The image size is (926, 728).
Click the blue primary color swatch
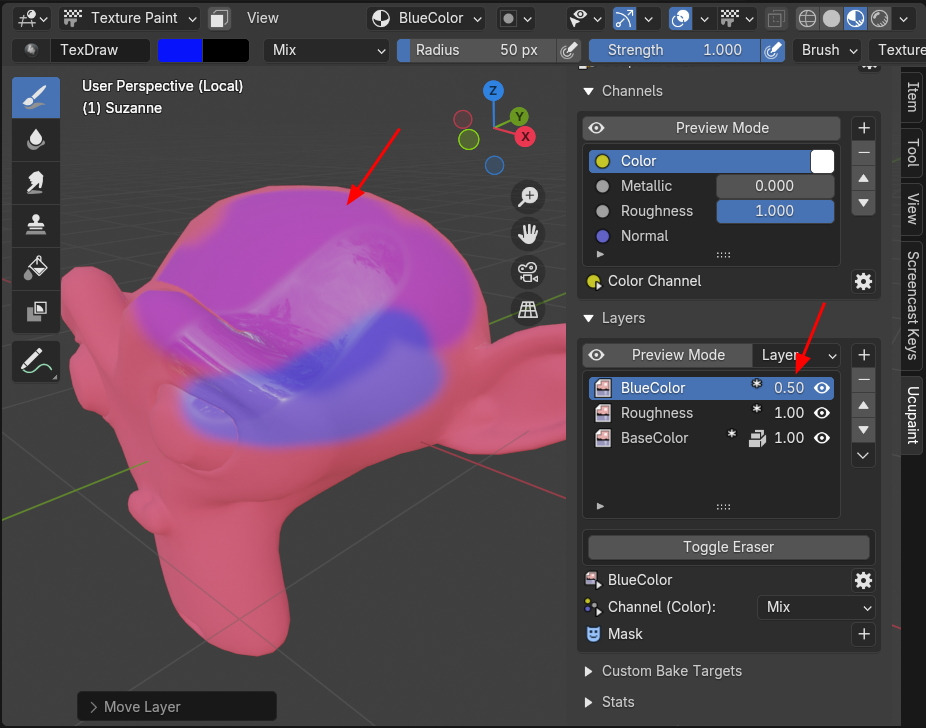180,50
